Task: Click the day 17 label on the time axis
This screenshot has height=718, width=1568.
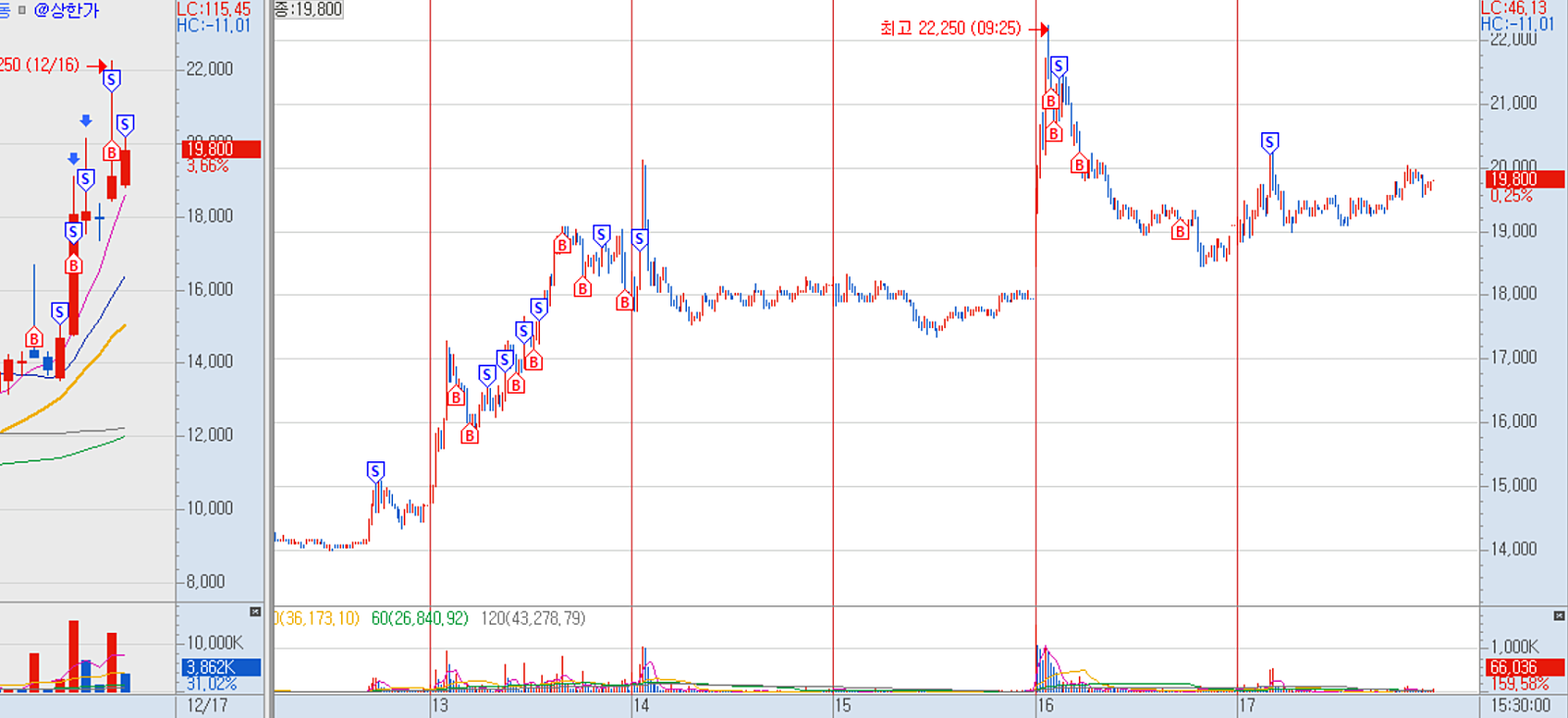Action: click(1247, 705)
